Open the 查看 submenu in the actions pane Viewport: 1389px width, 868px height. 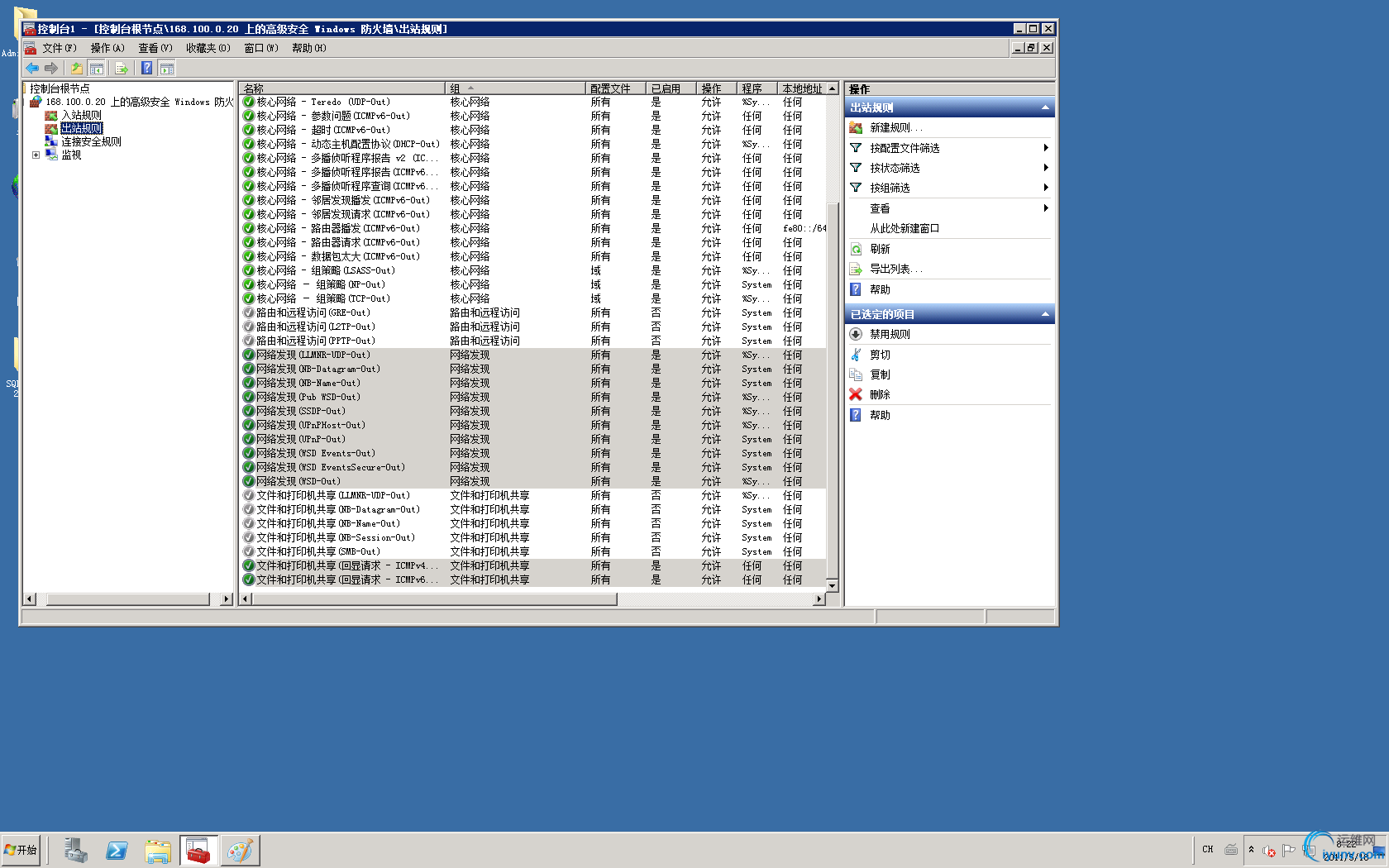coord(949,208)
